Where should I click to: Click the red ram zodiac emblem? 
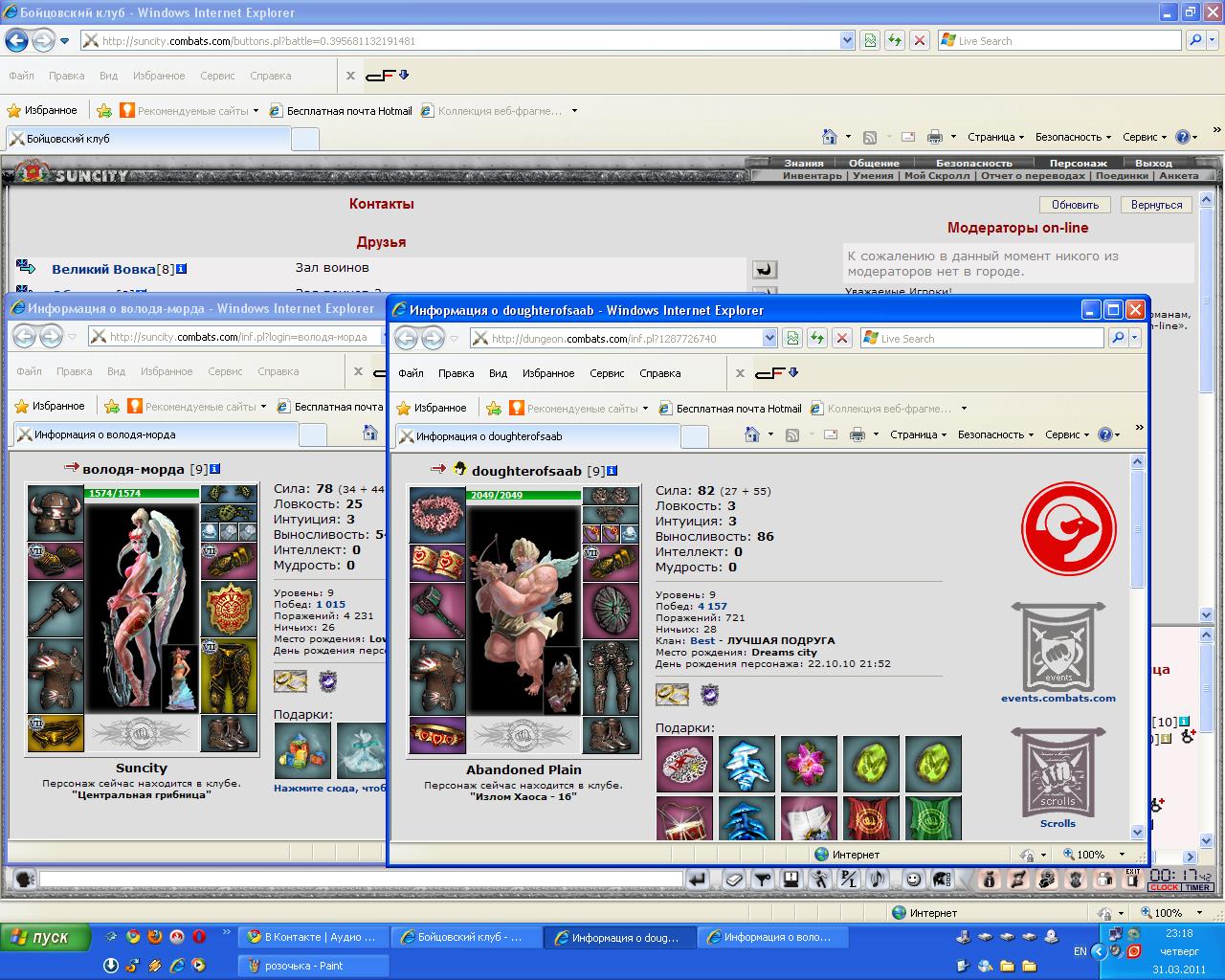(x=1068, y=528)
